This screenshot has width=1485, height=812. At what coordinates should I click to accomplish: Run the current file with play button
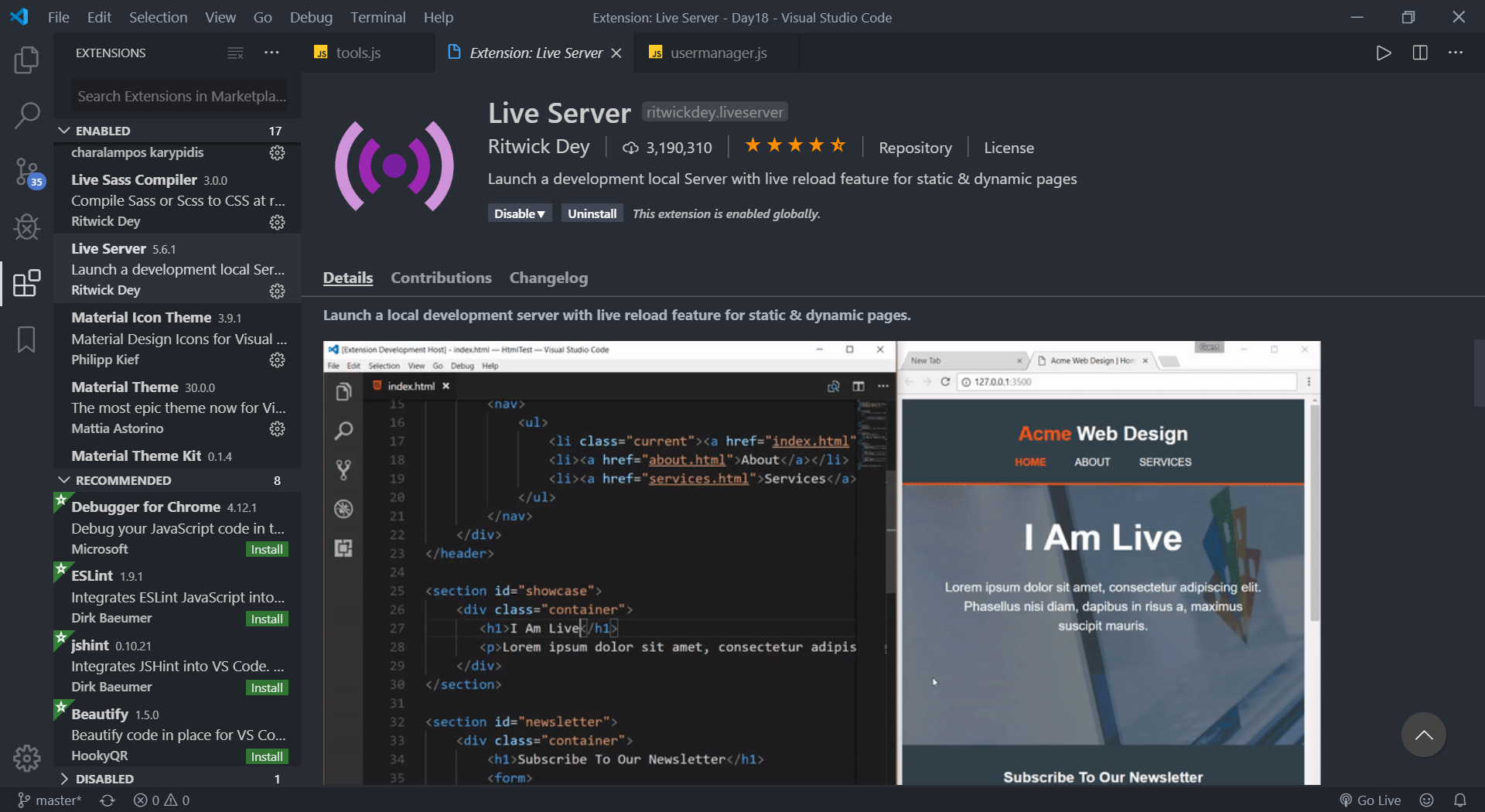(x=1384, y=53)
